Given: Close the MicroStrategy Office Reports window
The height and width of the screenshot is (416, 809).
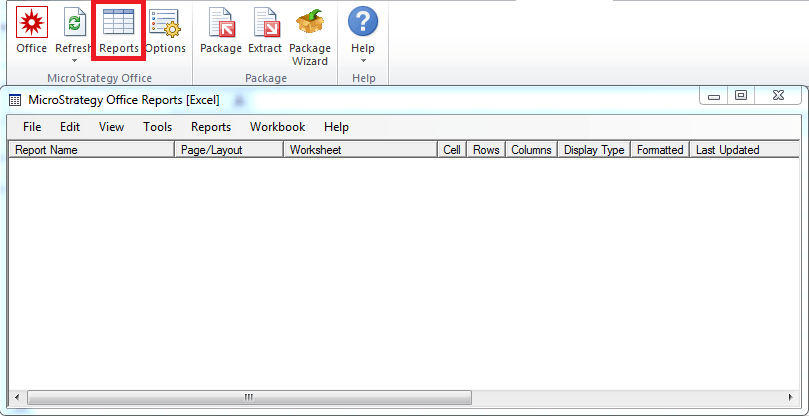Looking at the screenshot, I should [x=779, y=96].
